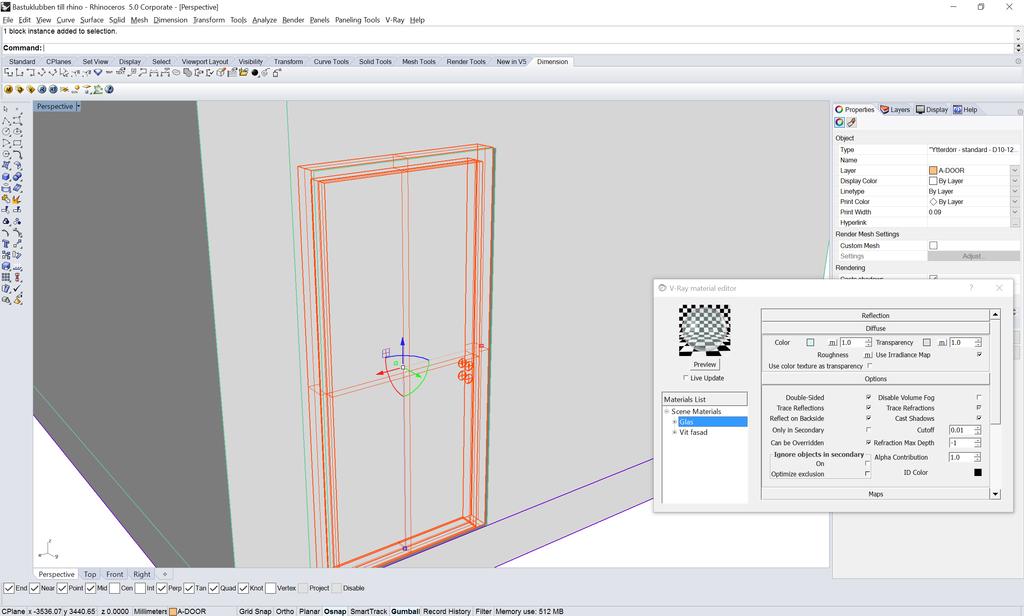Click the blue R icon in V-Ray toolbar
1024x616 pixels.
42,89
